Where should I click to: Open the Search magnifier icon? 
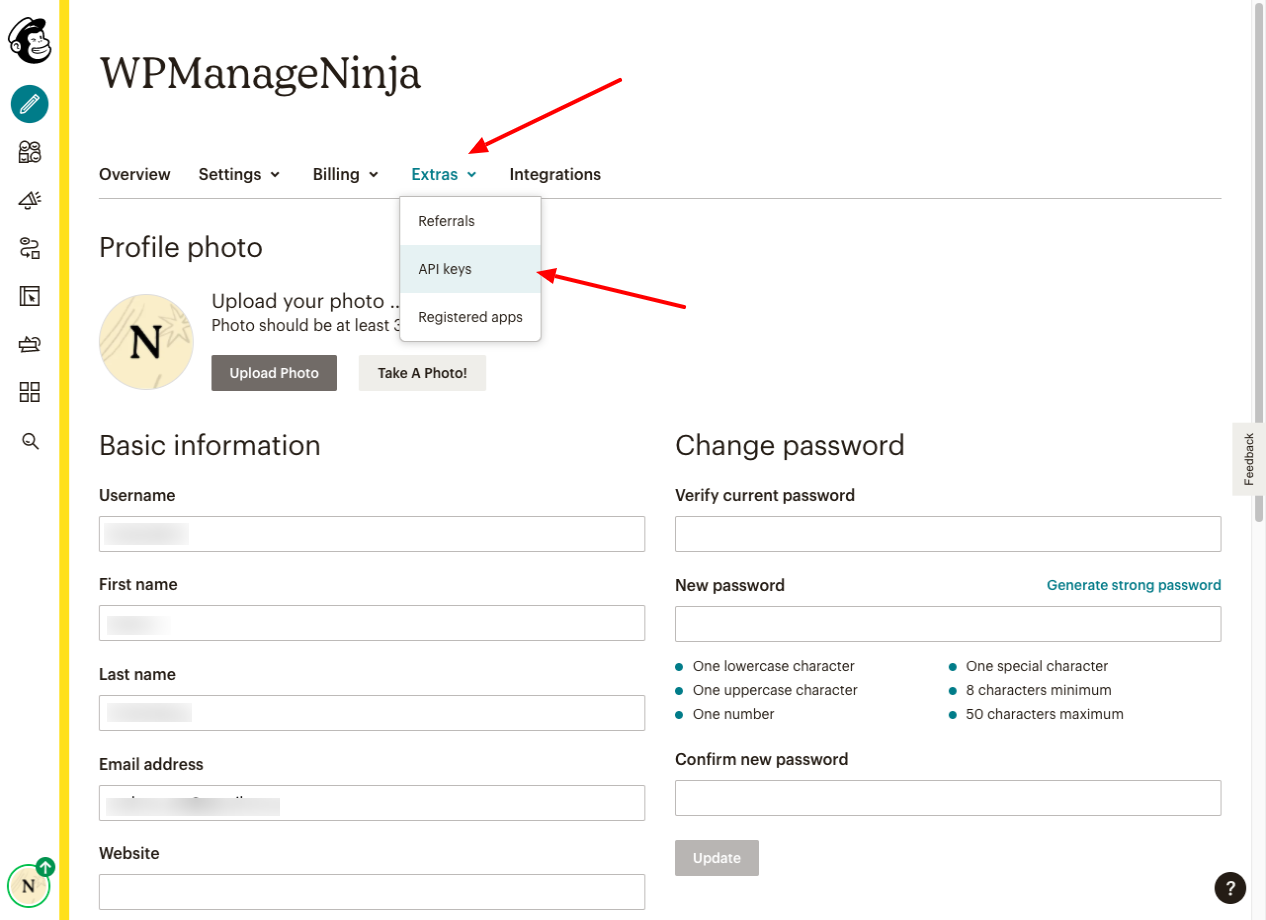pyautogui.click(x=29, y=441)
